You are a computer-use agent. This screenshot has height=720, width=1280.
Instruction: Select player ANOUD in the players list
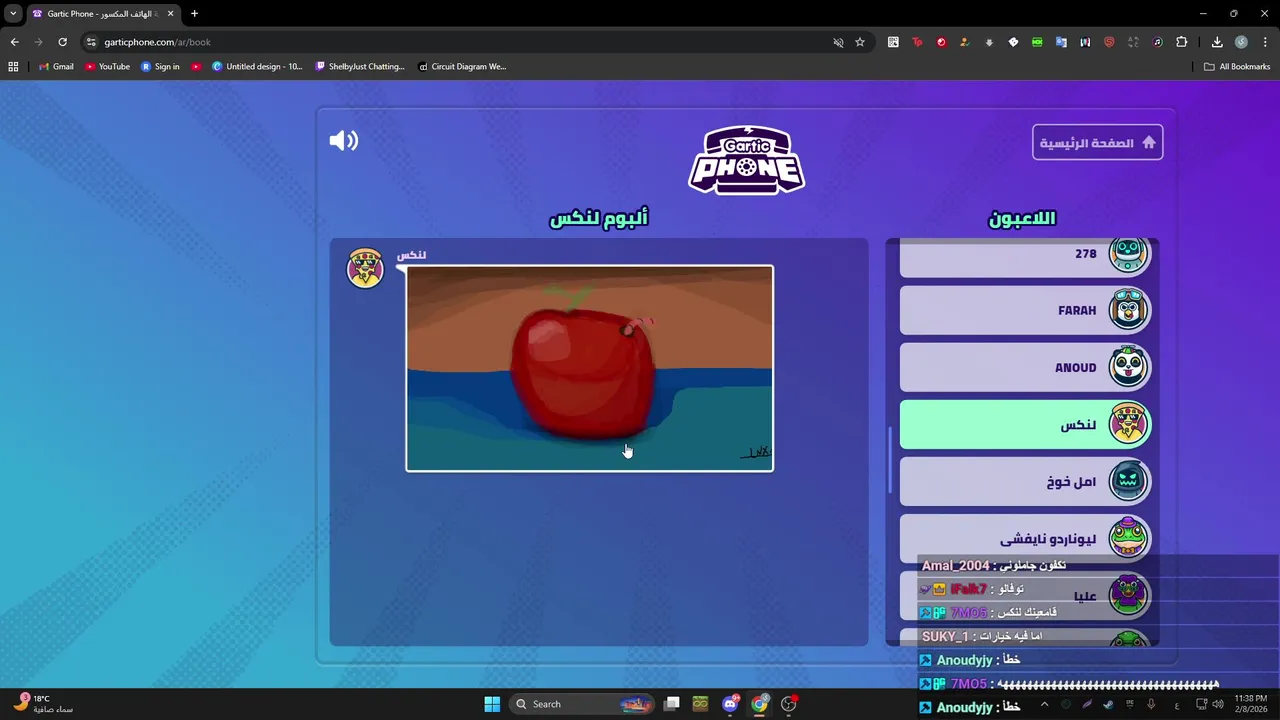(x=1026, y=368)
